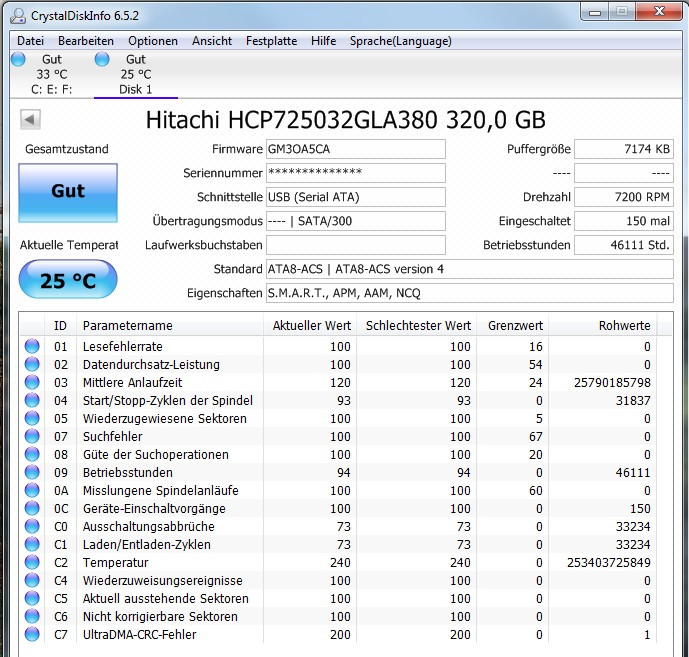Switch to the Disk 1 tab label
689x657 pixels.
click(x=136, y=90)
